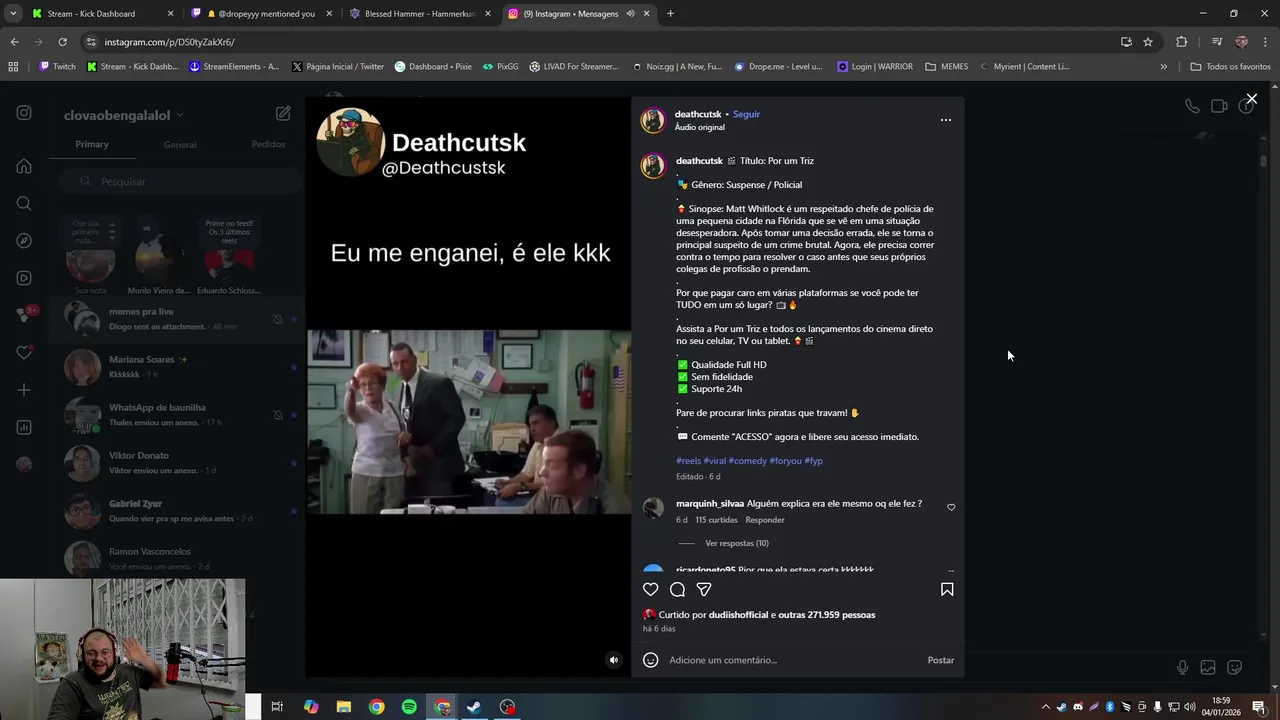Open Reels icon in sidebar
The height and width of the screenshot is (720, 1280).
point(24,278)
